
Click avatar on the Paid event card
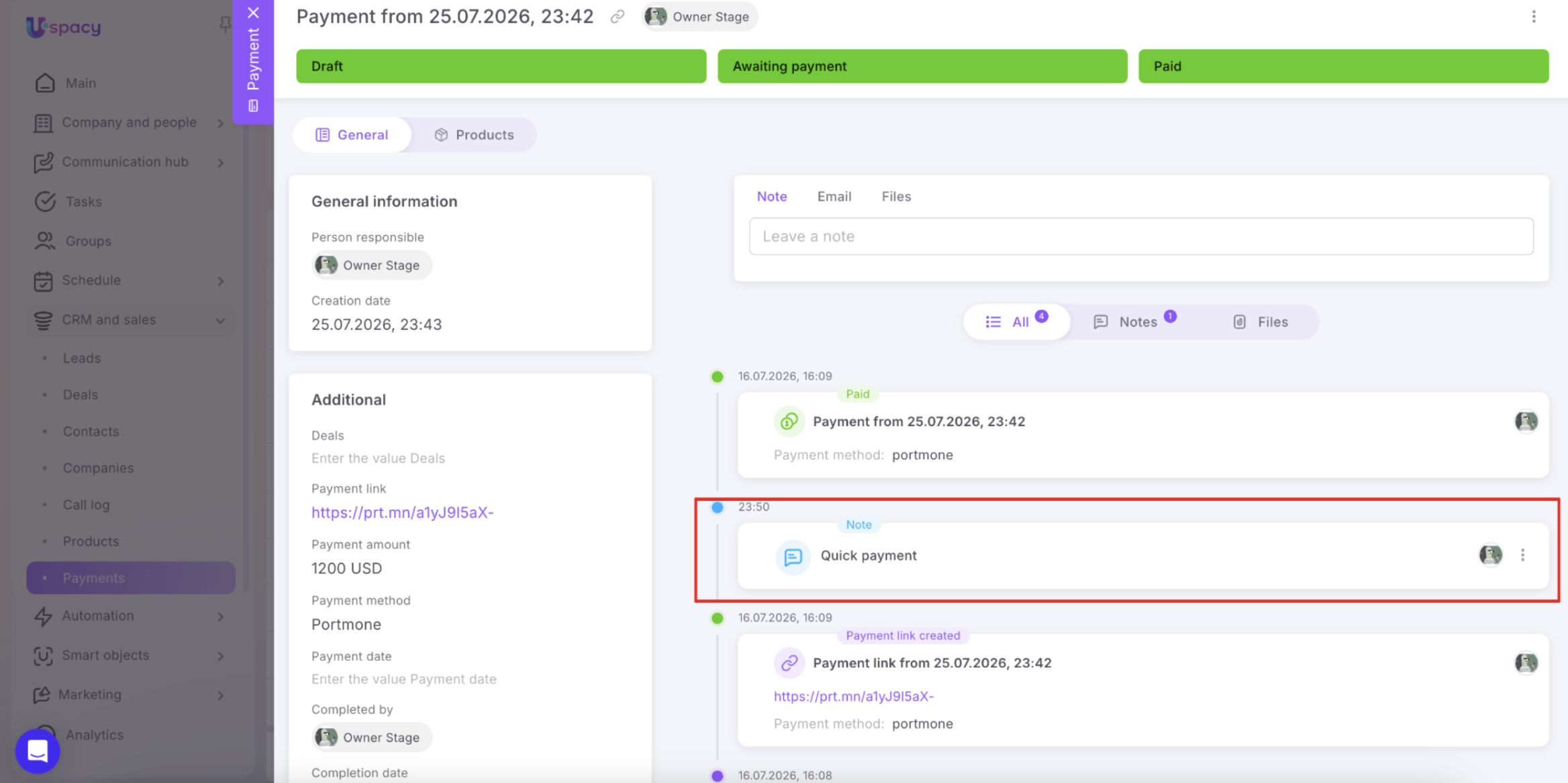tap(1526, 422)
